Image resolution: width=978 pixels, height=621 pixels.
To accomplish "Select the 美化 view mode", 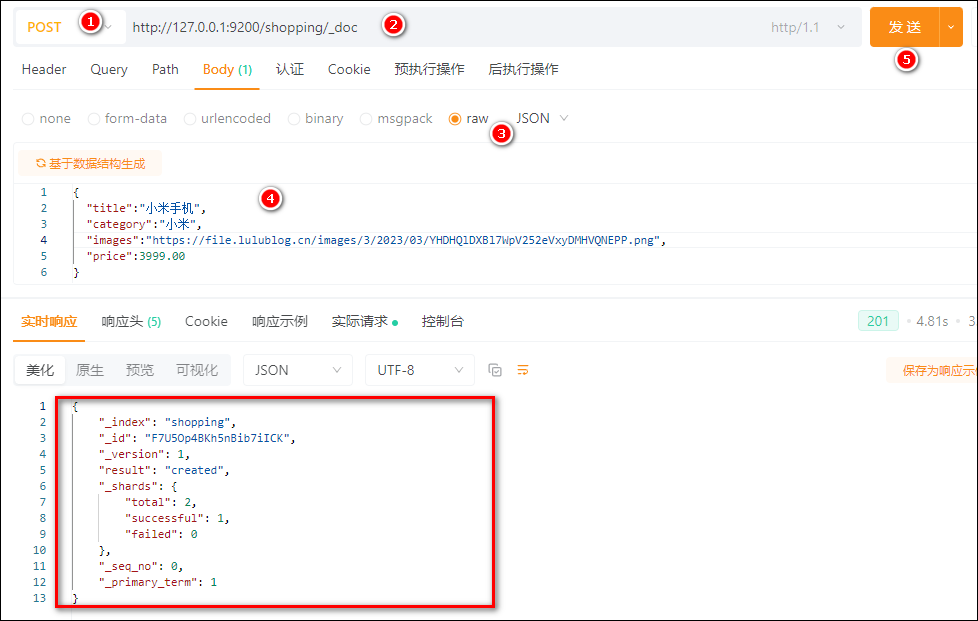I will [40, 370].
